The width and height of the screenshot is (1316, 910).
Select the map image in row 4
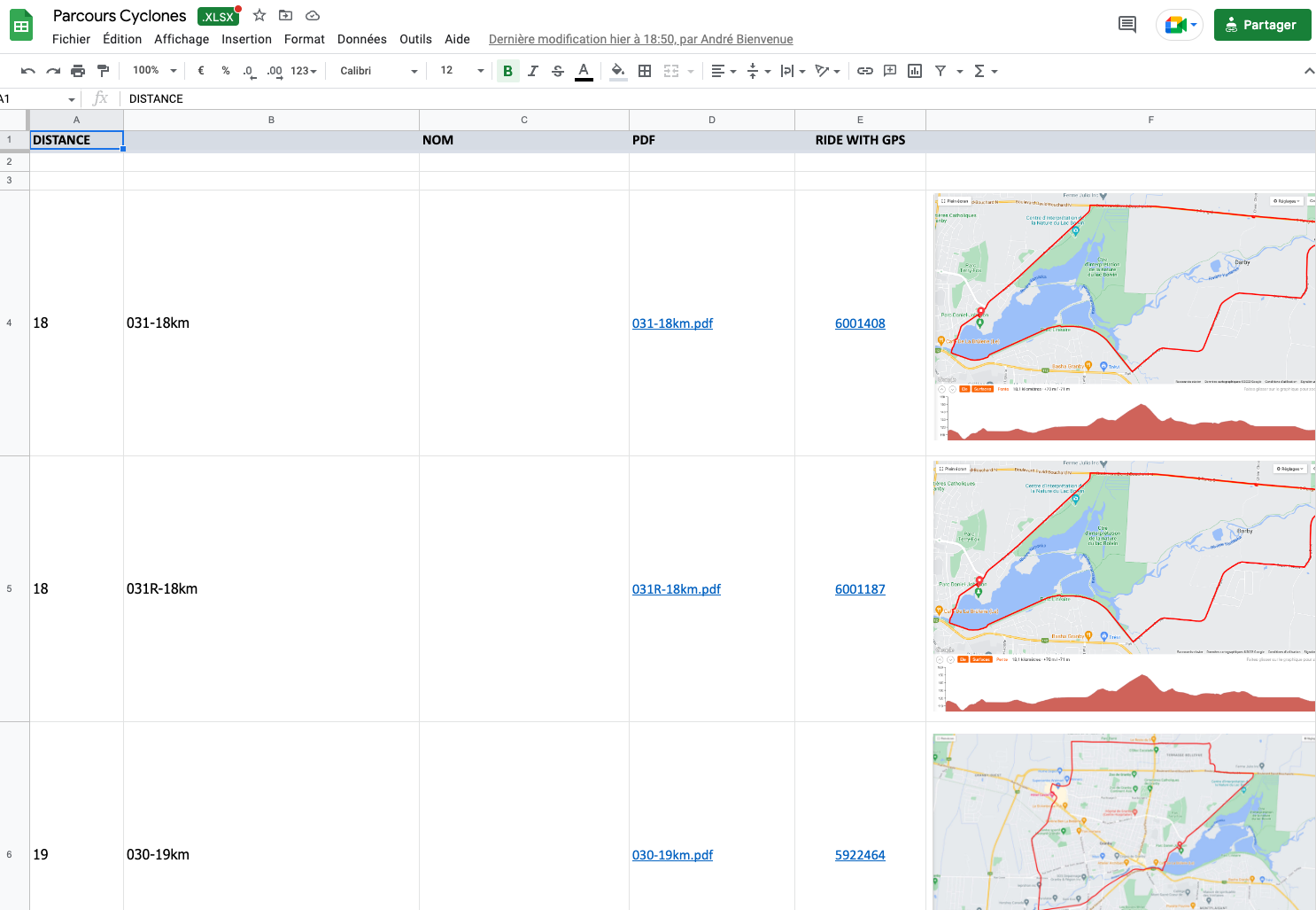pyautogui.click(x=1124, y=317)
